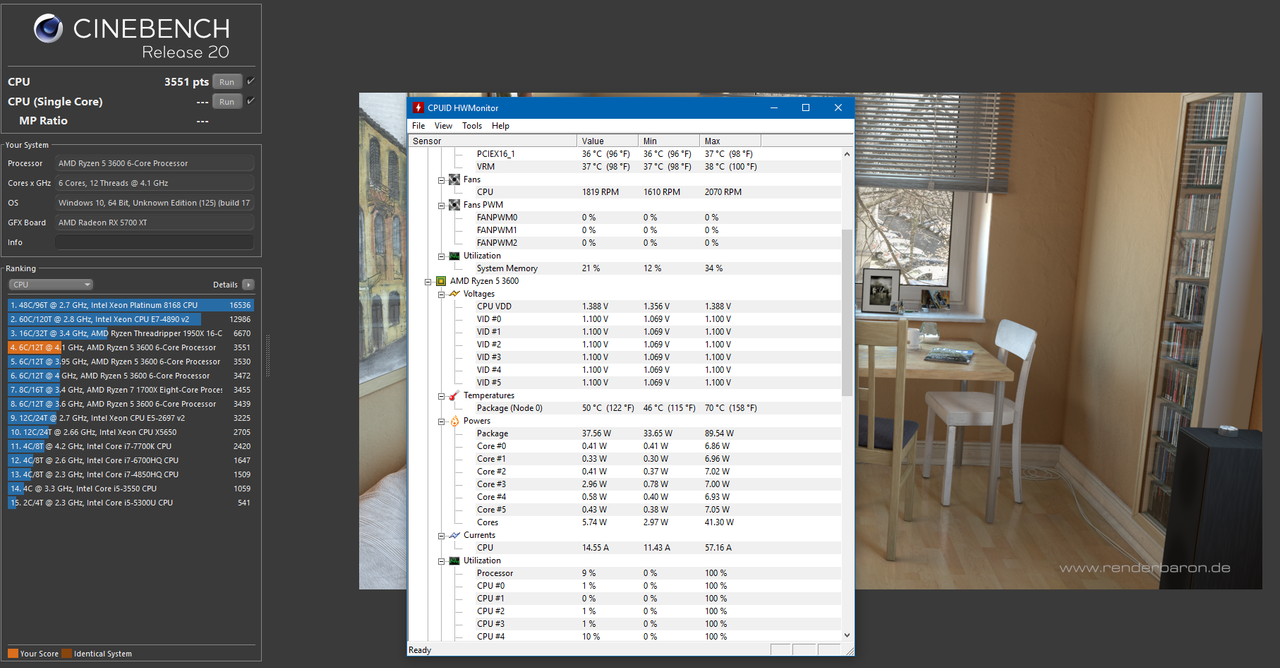Select the System Memory utilization row
The image size is (1280, 668).
[x=625, y=268]
